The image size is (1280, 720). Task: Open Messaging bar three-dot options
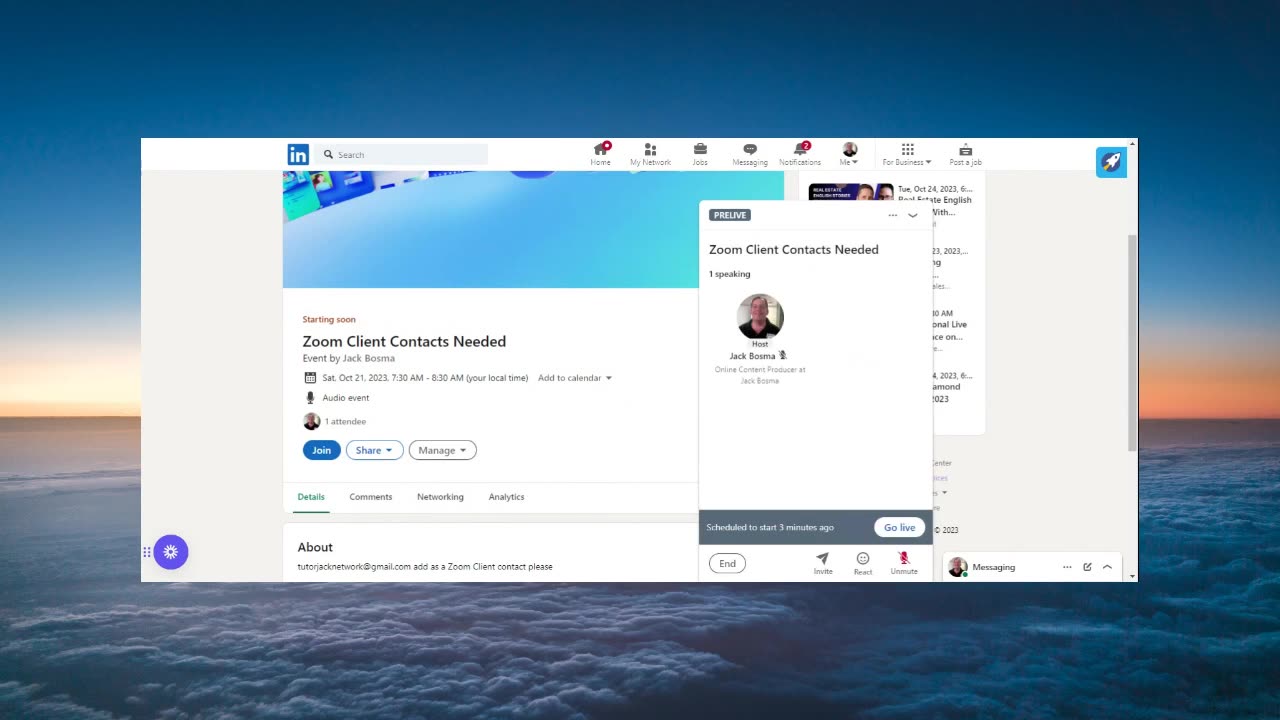click(1067, 567)
